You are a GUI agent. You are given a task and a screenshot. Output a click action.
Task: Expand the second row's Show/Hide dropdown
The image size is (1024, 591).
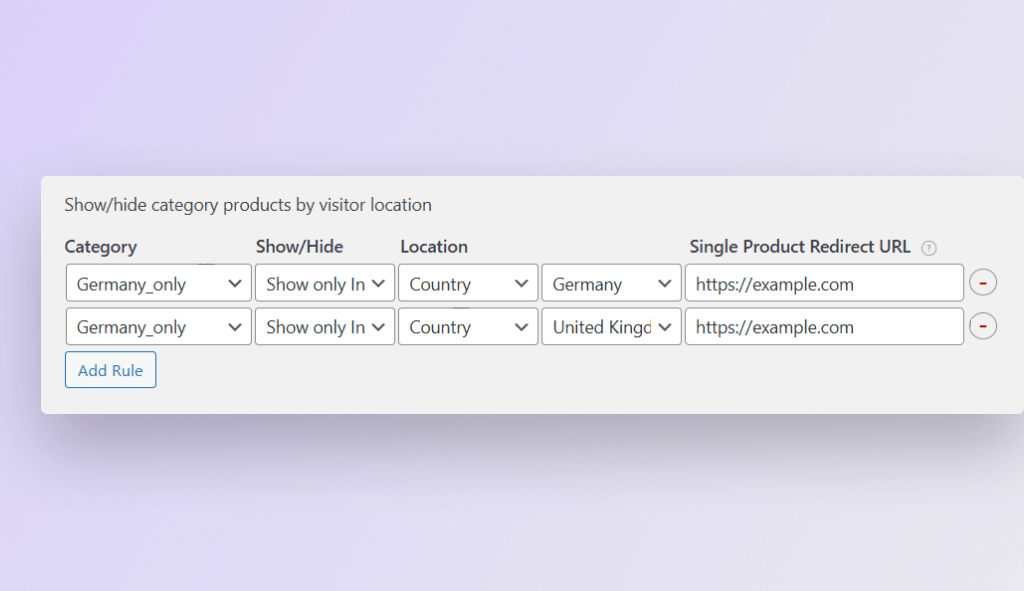[x=325, y=327]
